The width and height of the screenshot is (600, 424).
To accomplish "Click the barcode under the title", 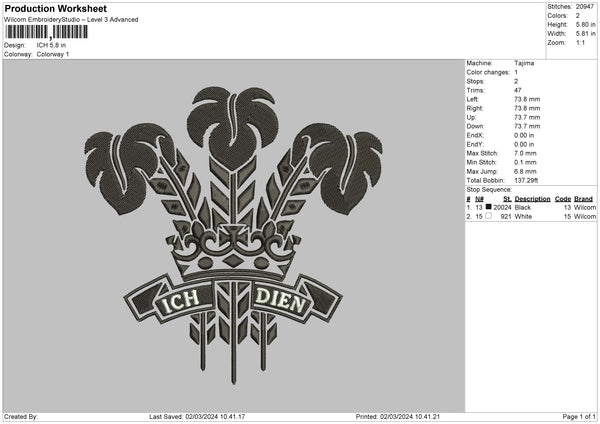I will tap(46, 32).
